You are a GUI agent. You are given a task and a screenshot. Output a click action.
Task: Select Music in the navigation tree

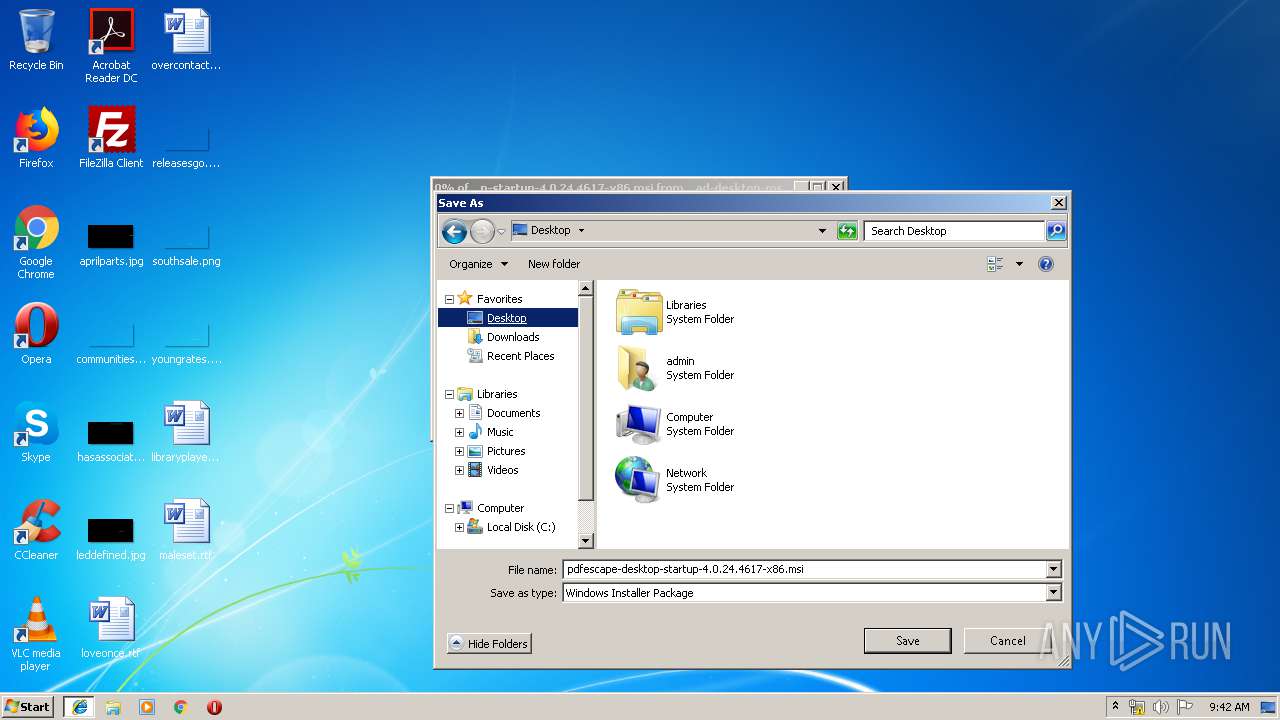500,432
